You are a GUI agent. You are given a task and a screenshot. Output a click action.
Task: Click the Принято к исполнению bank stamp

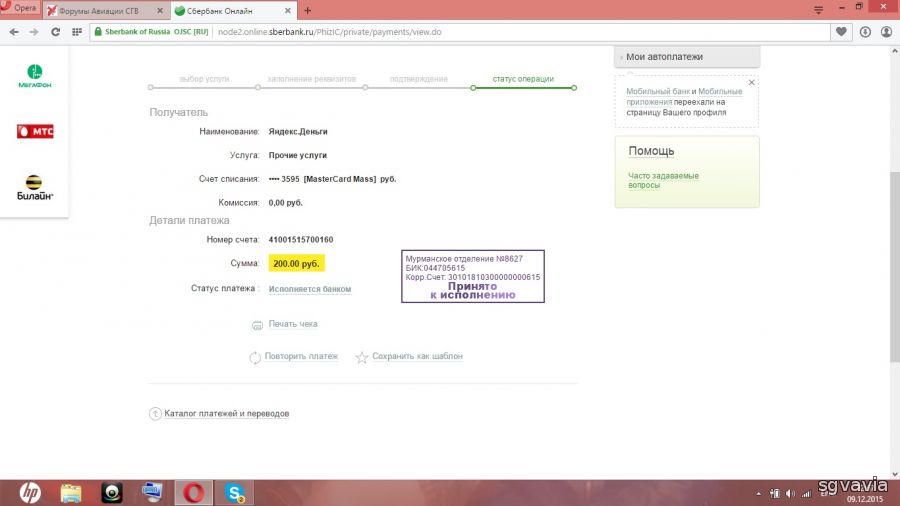click(x=472, y=277)
